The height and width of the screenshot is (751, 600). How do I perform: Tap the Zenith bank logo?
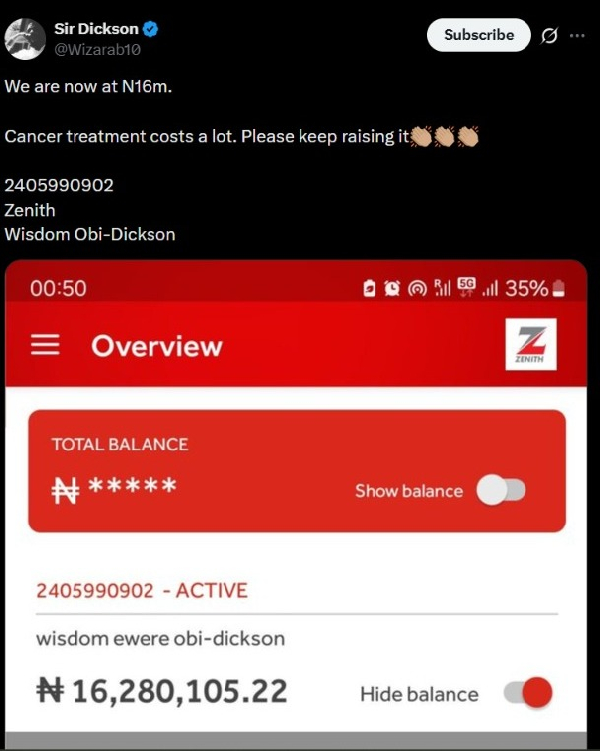[x=531, y=344]
